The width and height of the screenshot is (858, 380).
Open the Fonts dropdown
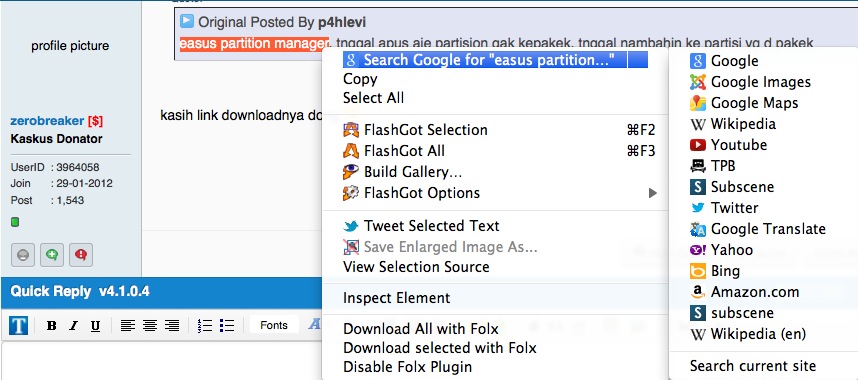pos(274,325)
